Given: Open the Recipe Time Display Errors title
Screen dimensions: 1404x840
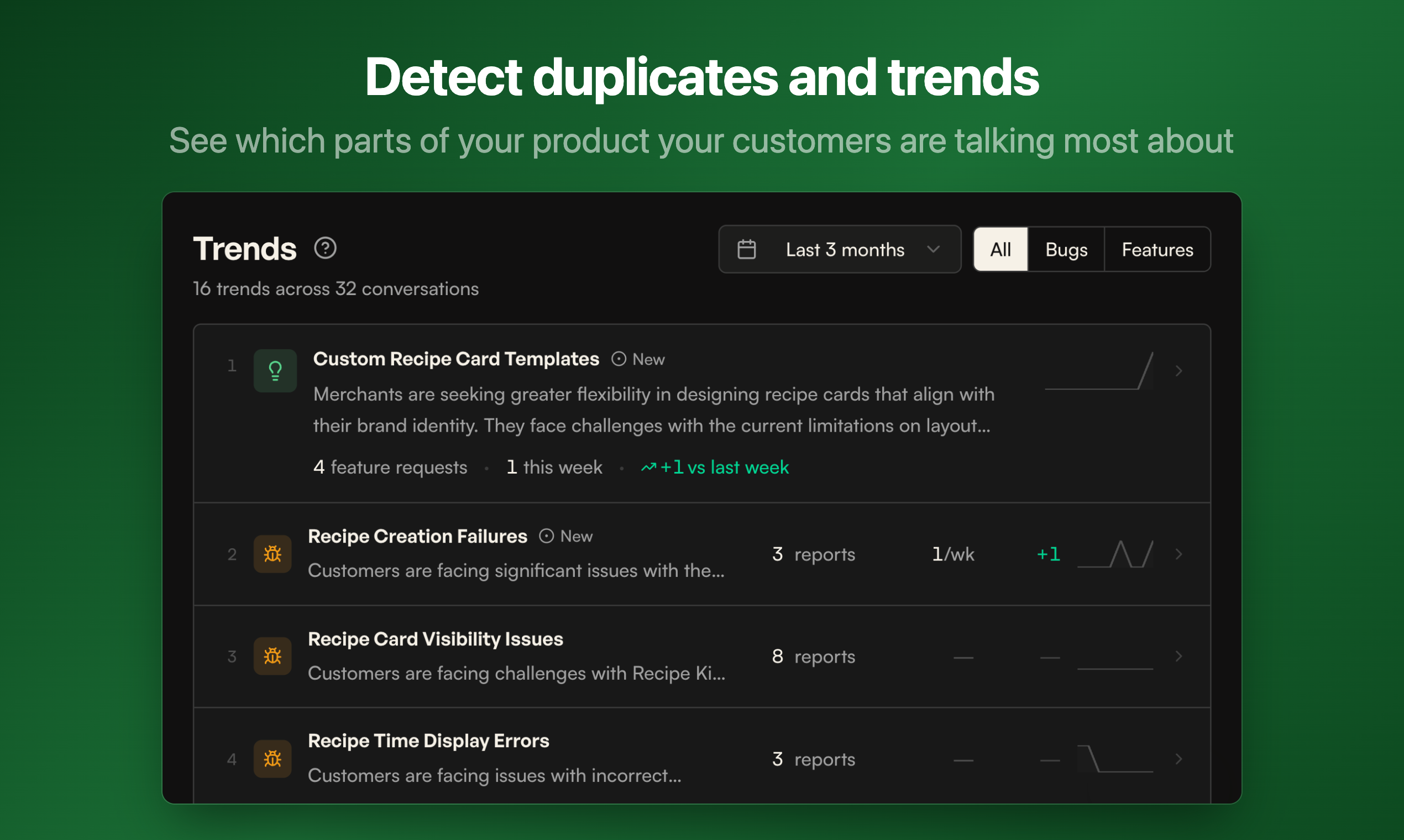Looking at the screenshot, I should click(428, 741).
